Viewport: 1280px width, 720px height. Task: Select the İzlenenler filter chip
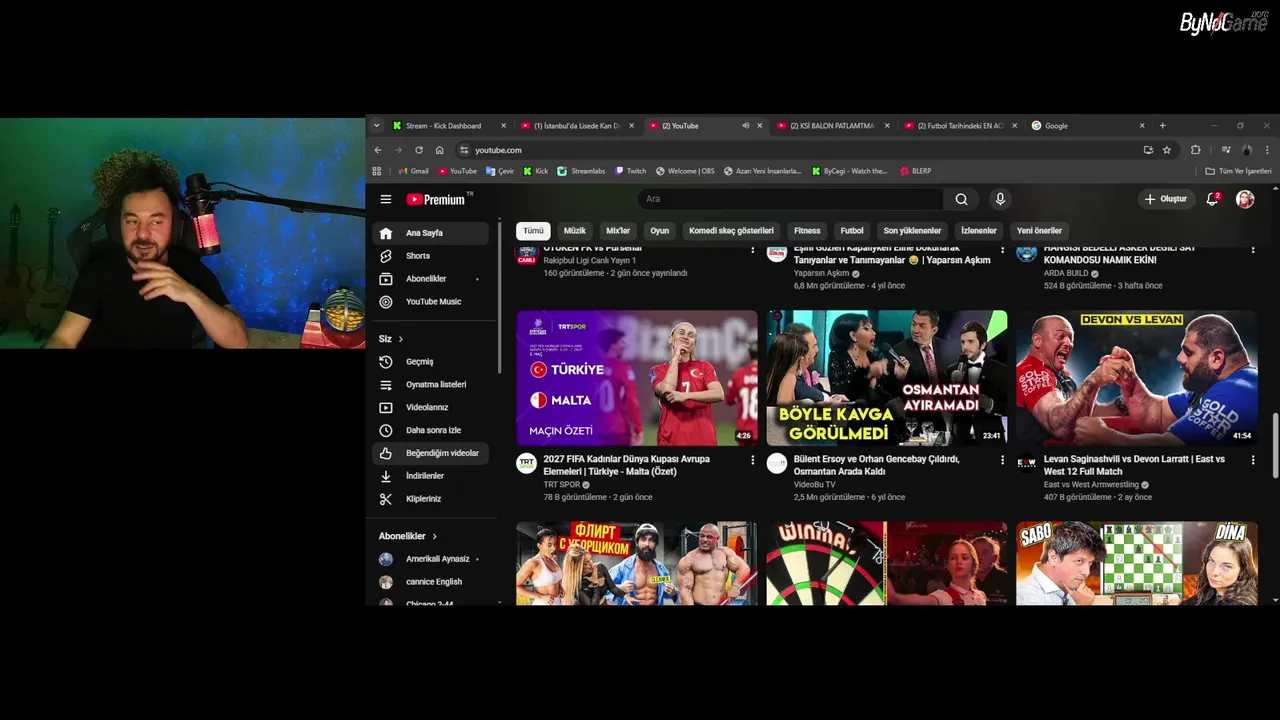coord(979,231)
